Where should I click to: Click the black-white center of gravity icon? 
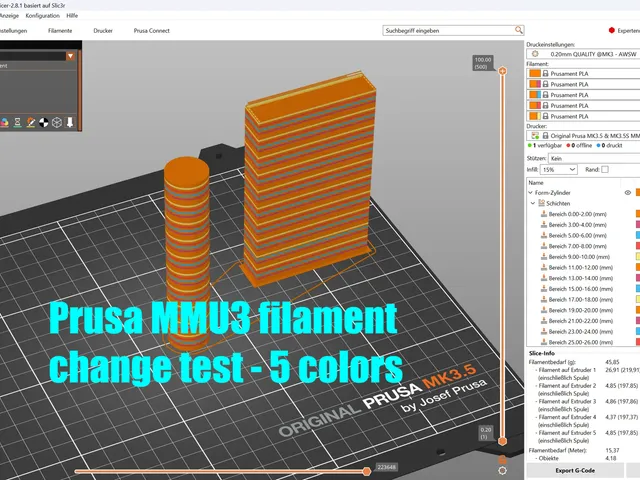44,122
